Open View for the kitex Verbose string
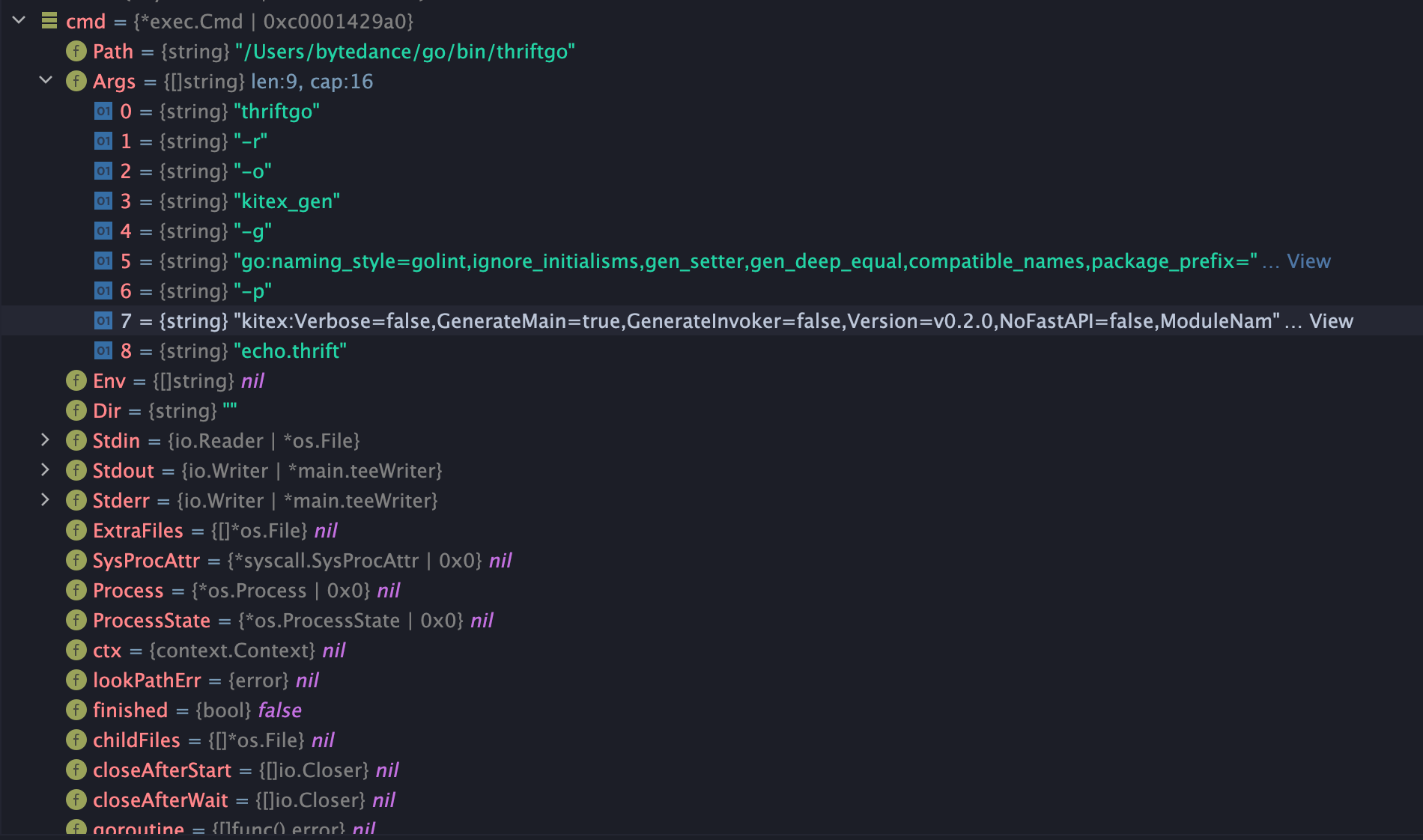 [x=1331, y=320]
